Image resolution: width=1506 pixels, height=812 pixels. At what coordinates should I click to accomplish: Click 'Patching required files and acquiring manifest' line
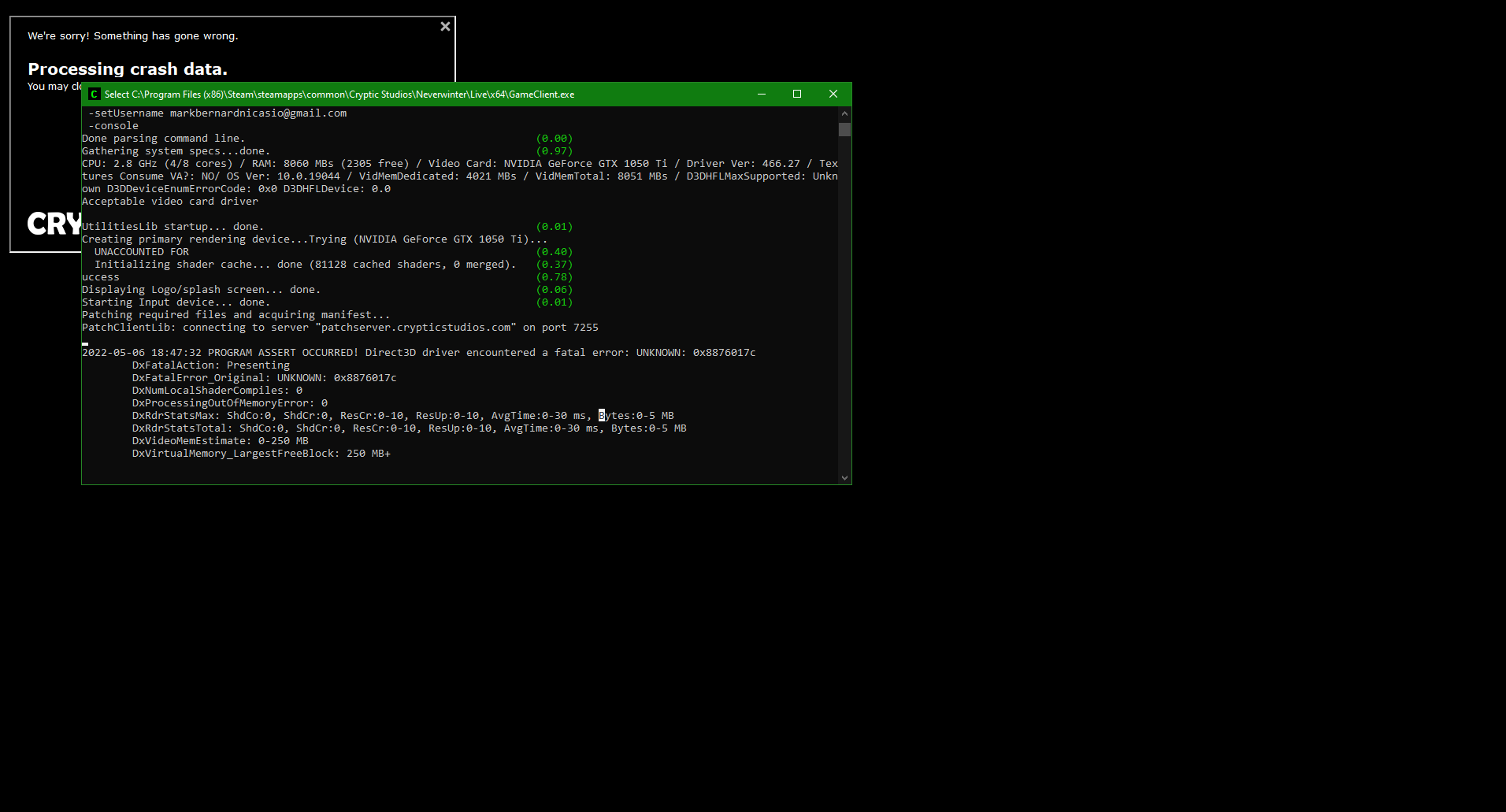coord(236,315)
